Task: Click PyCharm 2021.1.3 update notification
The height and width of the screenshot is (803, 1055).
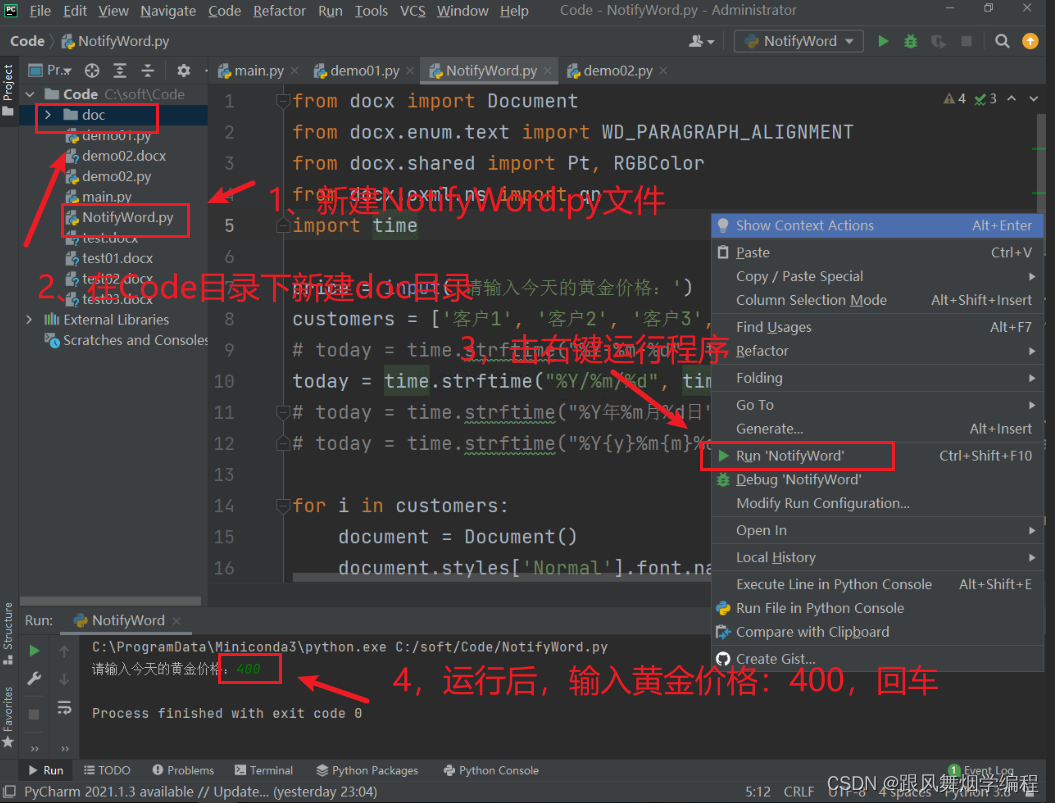Action: (x=201, y=792)
